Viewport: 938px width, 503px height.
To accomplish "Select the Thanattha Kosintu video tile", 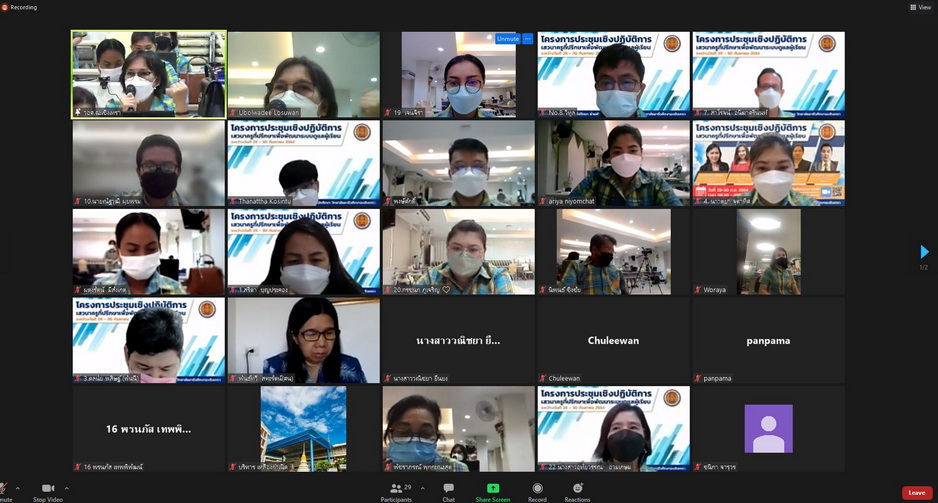I will pos(303,163).
